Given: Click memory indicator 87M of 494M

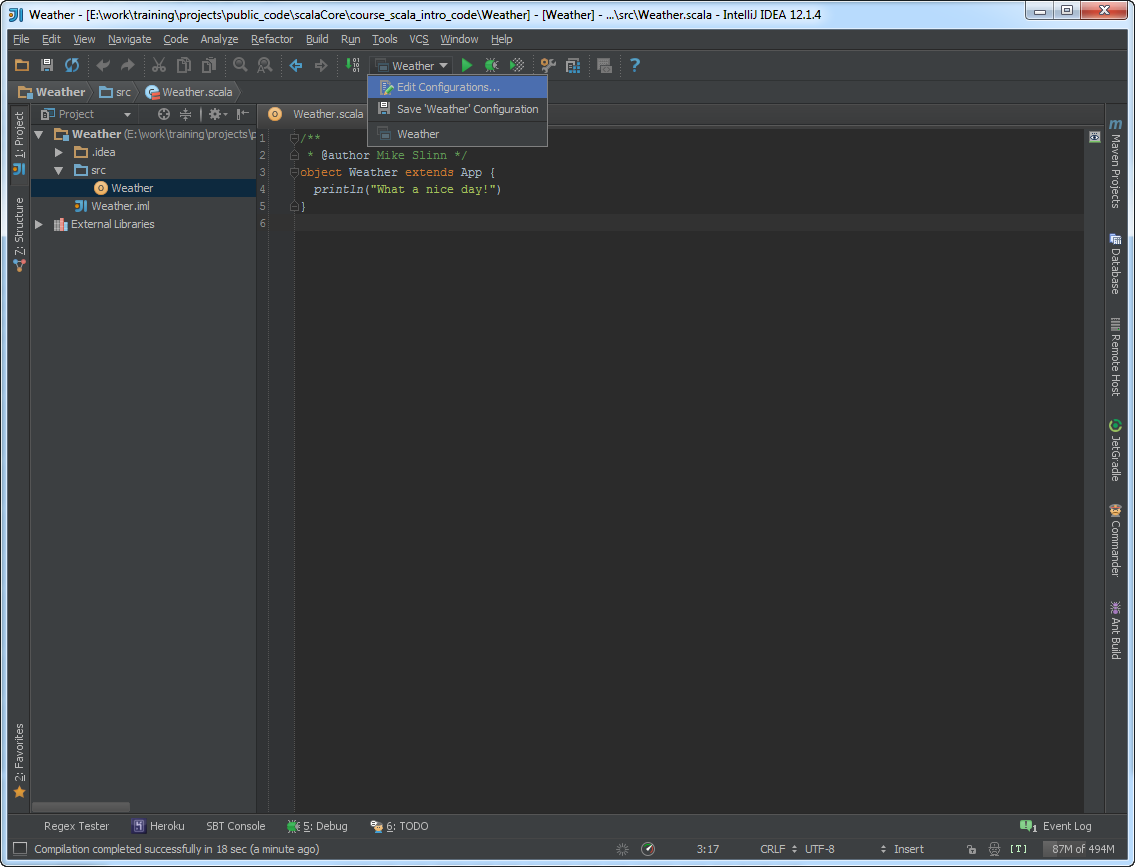Looking at the screenshot, I should tap(1083, 849).
